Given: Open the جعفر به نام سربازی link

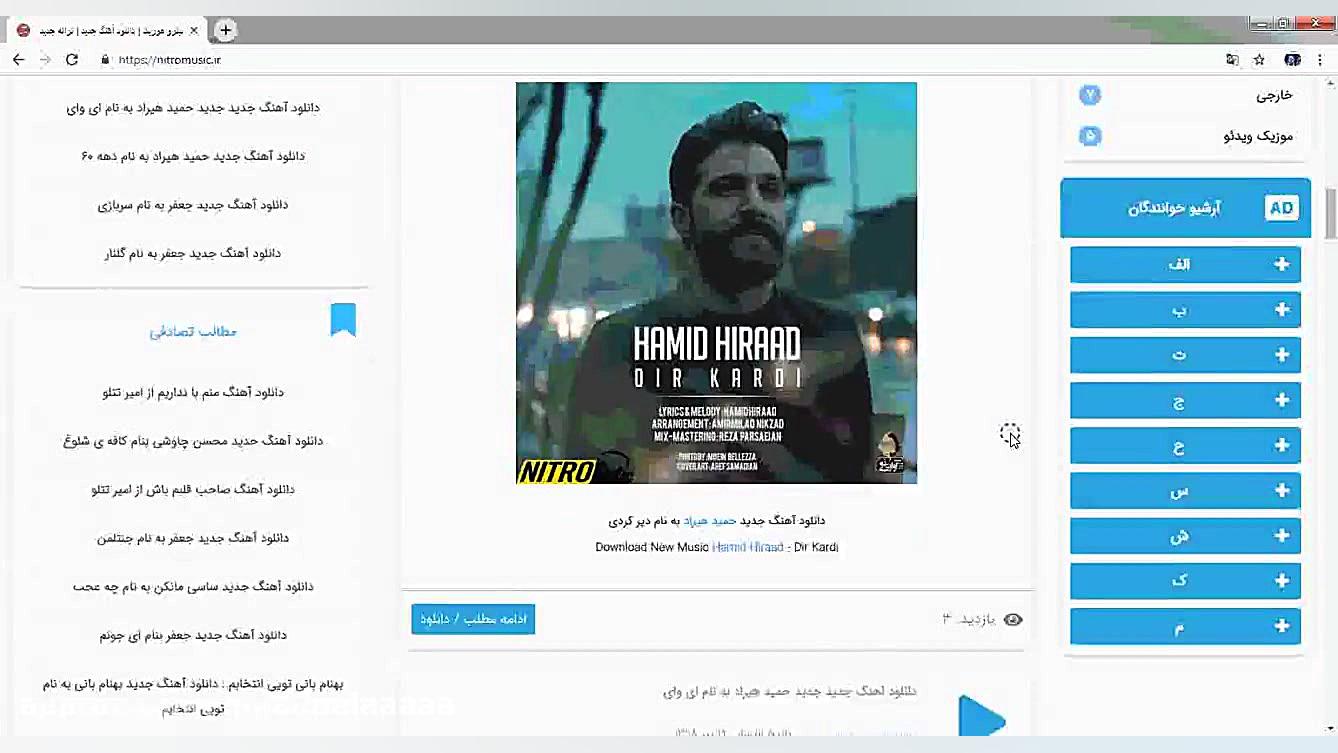Looking at the screenshot, I should 193,205.
